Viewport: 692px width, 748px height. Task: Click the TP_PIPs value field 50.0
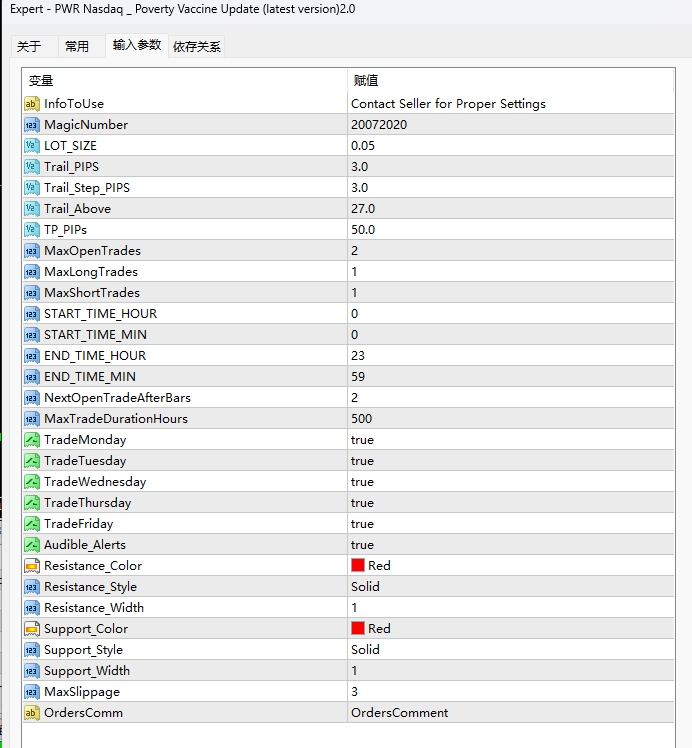[363, 230]
